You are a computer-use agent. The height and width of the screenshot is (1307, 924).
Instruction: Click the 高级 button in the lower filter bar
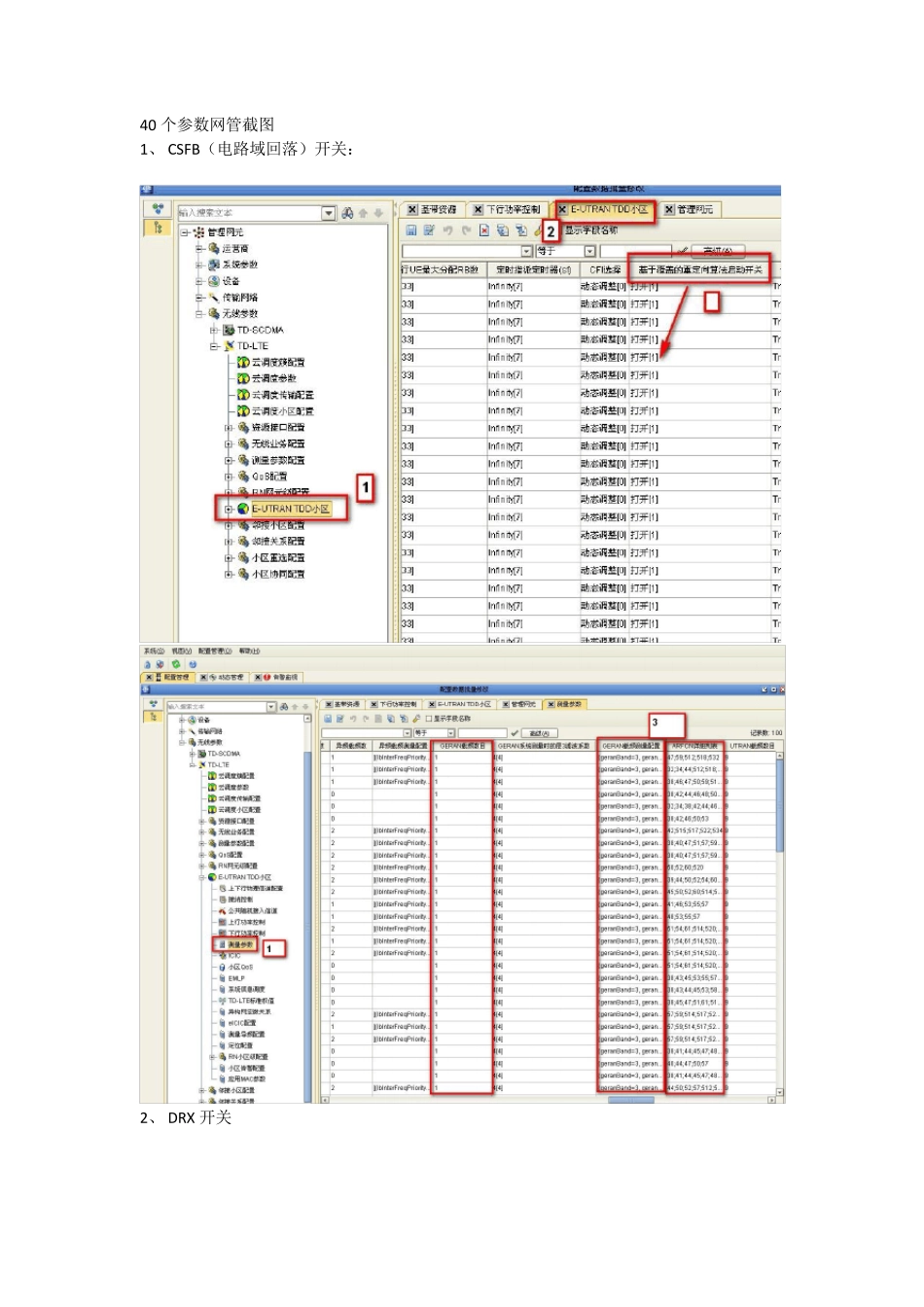539,733
